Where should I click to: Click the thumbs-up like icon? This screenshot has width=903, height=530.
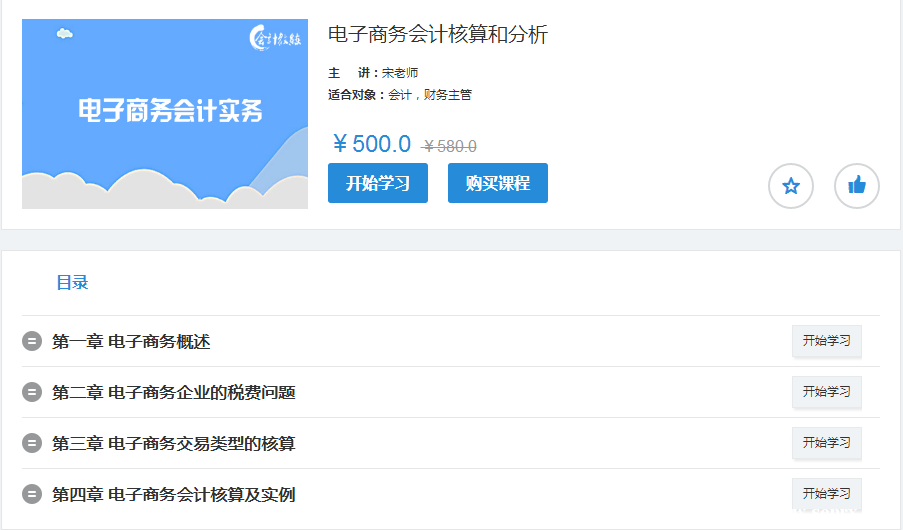tap(856, 186)
